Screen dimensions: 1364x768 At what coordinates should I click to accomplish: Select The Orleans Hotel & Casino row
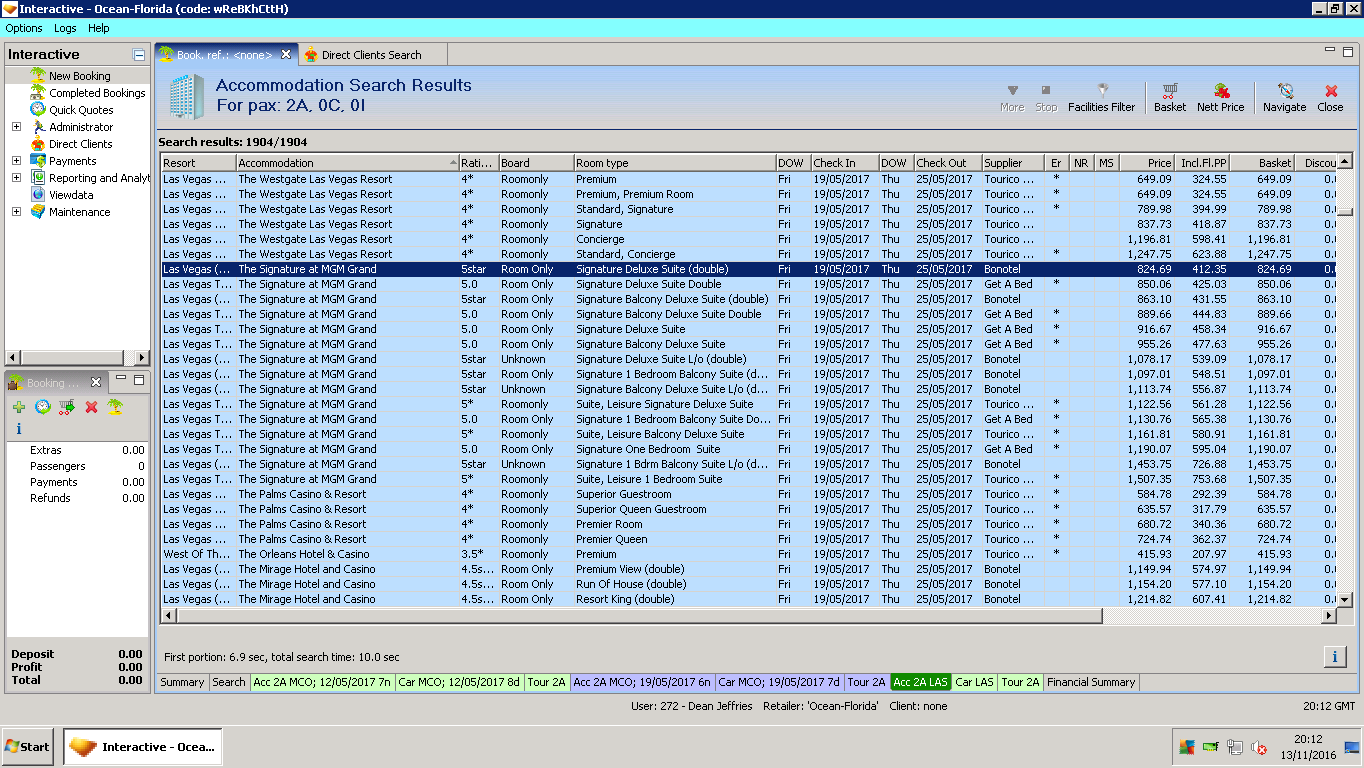click(303, 554)
